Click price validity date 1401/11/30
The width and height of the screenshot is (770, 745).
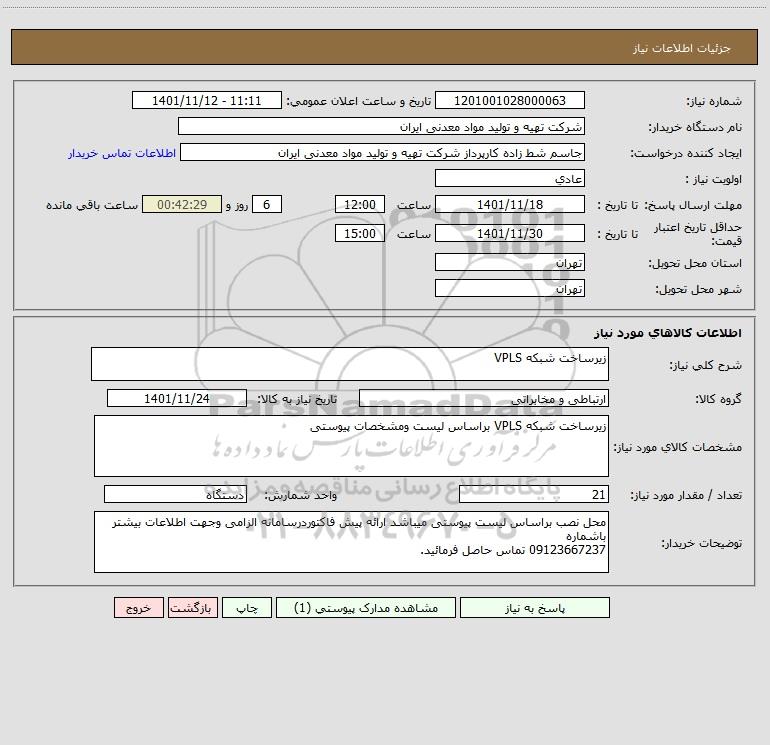click(510, 233)
